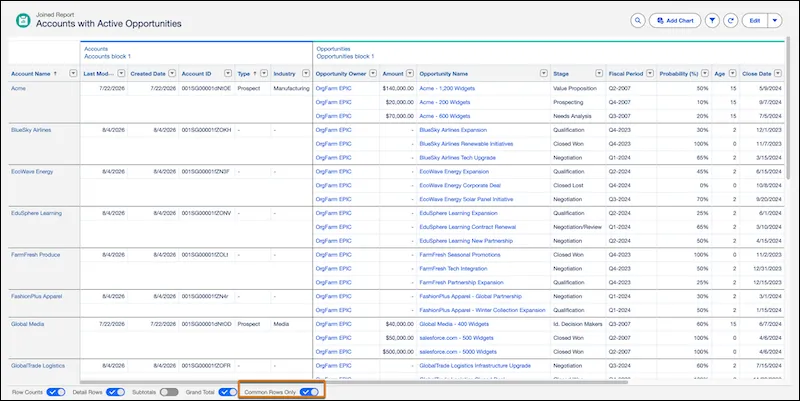Open the filter funnel icon
This screenshot has height=401, width=800.
pyautogui.click(x=712, y=20)
